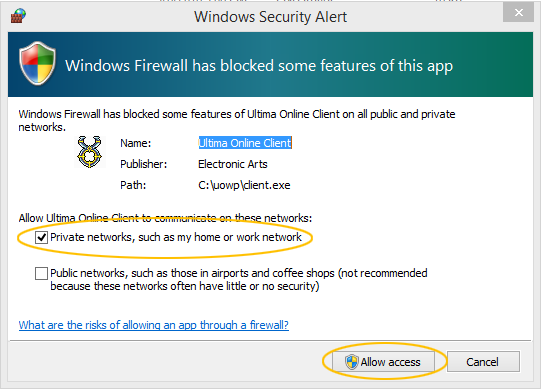Open the firewall risks help link

(153, 325)
